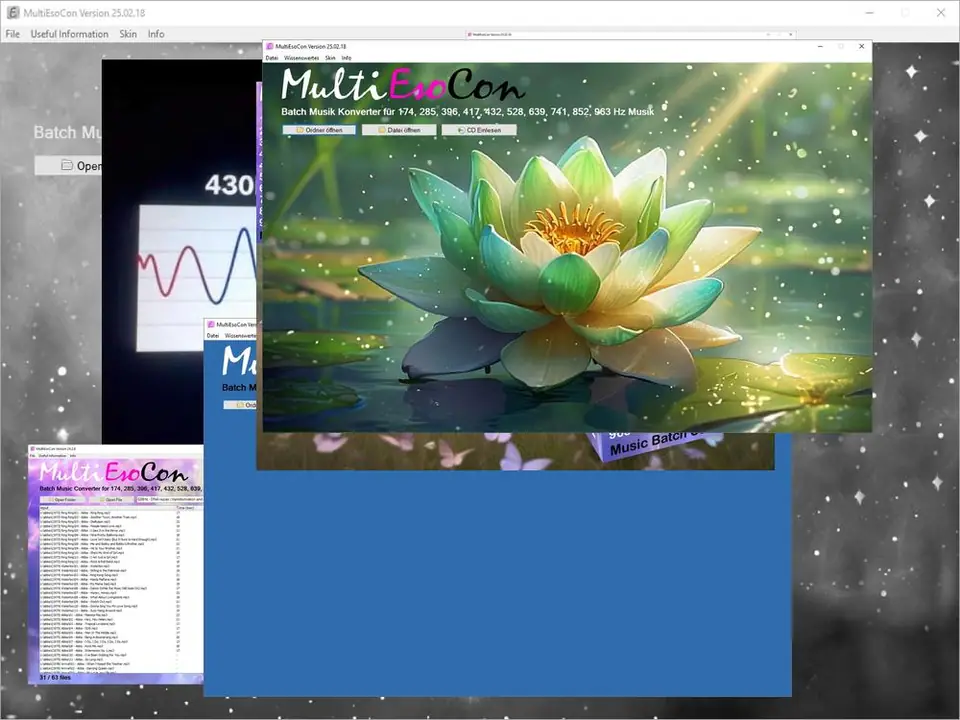Open the Skin menu of the foreground window

(x=330, y=57)
